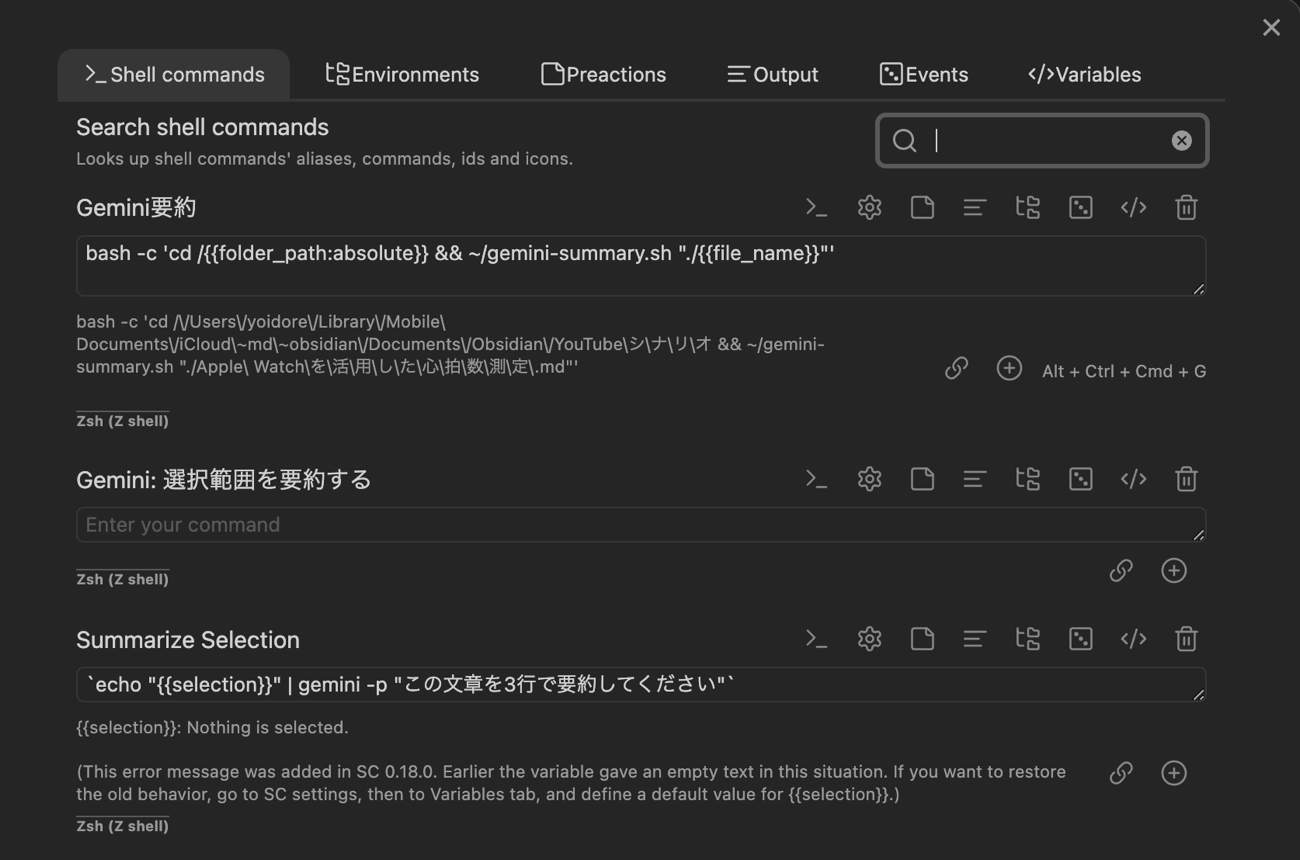Viewport: 1300px width, 860px height.
Task: Copy link icon for Gemini要約 command
Action: (956, 369)
